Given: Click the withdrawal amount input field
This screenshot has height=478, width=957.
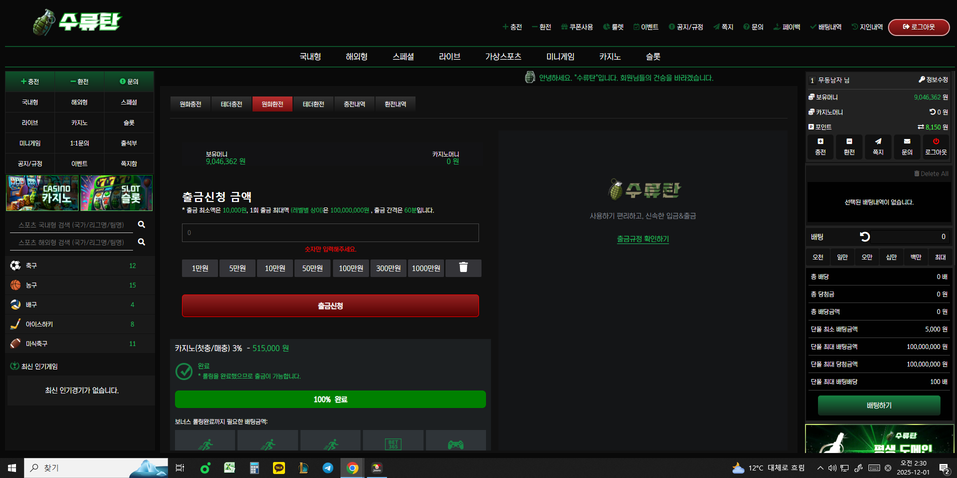Looking at the screenshot, I should (330, 233).
